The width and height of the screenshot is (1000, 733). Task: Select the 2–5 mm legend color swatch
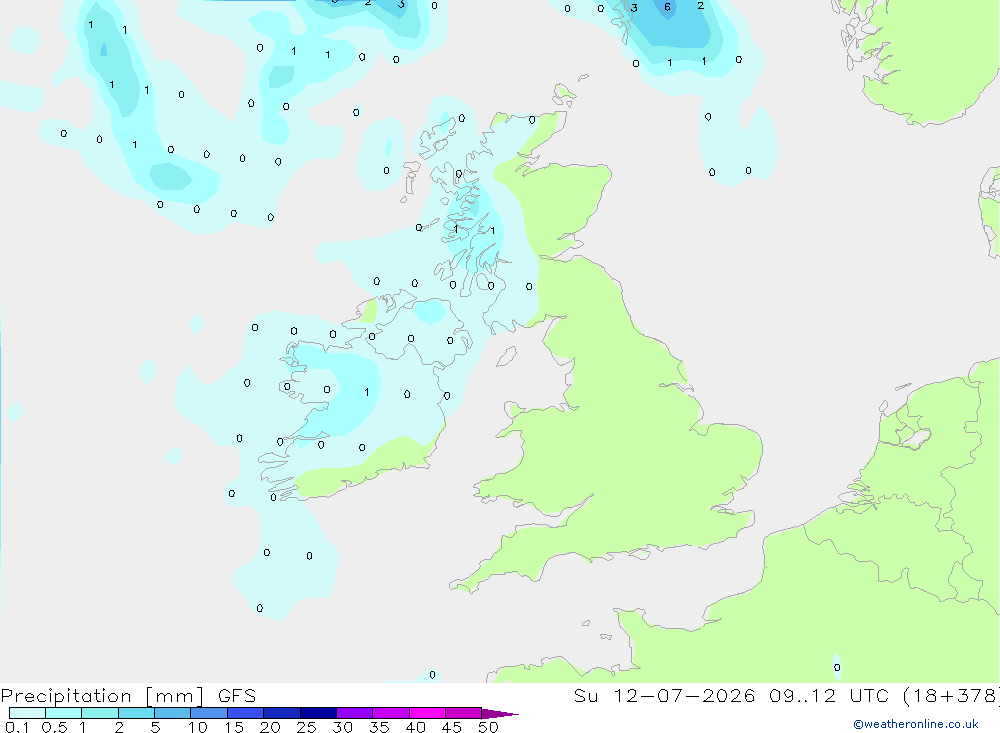(136, 713)
